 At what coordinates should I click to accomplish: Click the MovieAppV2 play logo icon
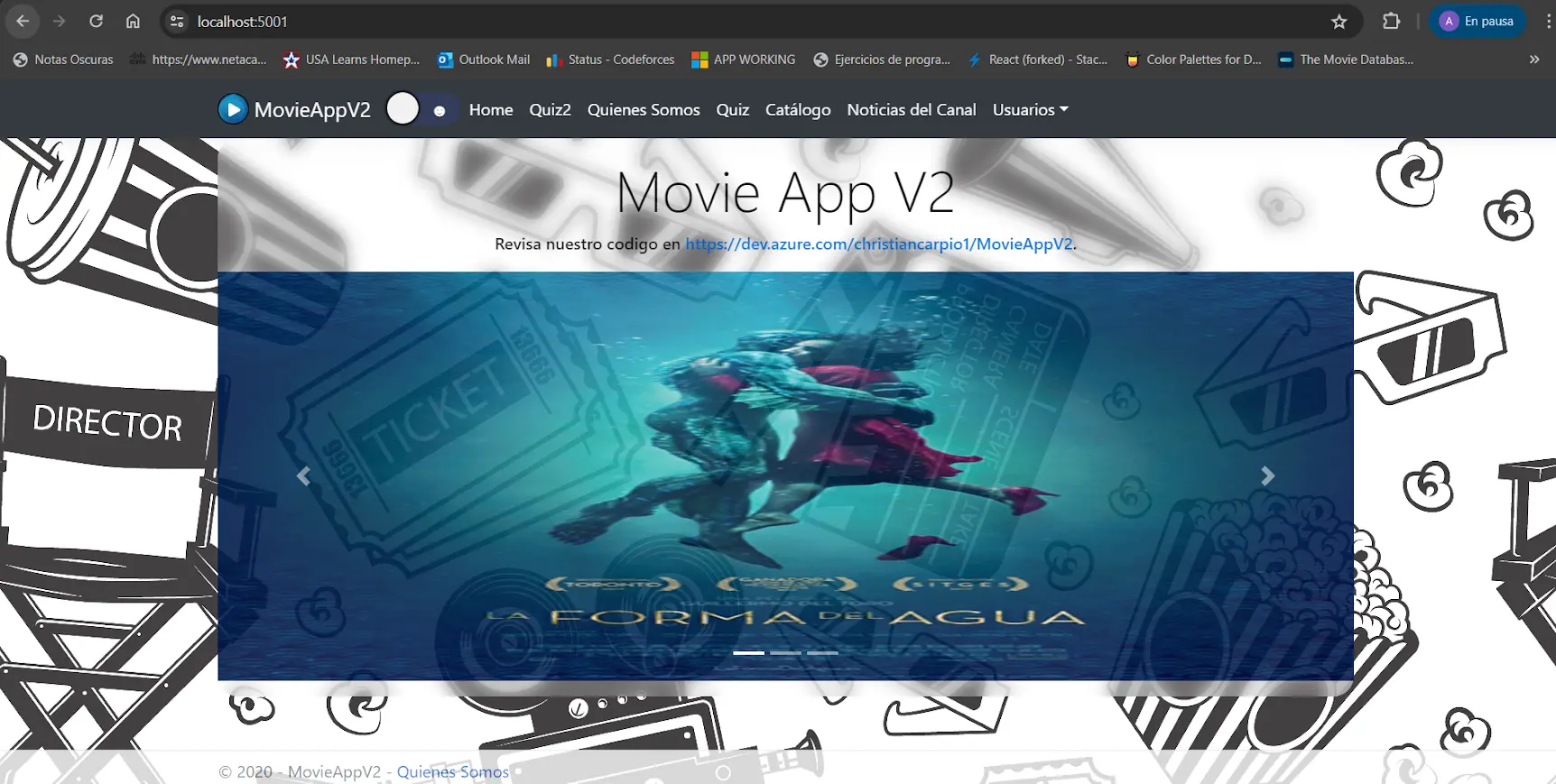(x=233, y=109)
